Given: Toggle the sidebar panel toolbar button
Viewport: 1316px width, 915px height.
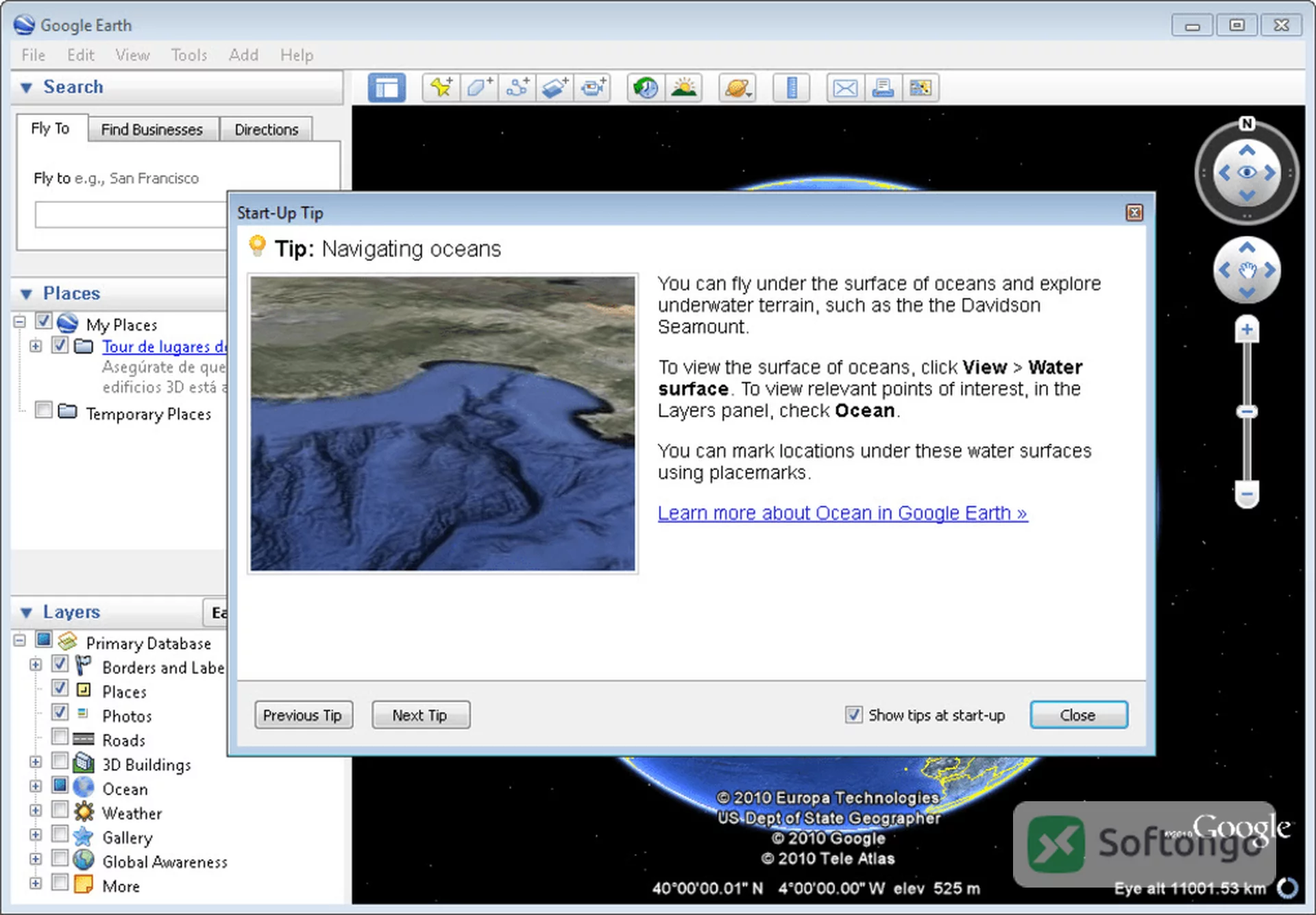Looking at the screenshot, I should (x=387, y=88).
